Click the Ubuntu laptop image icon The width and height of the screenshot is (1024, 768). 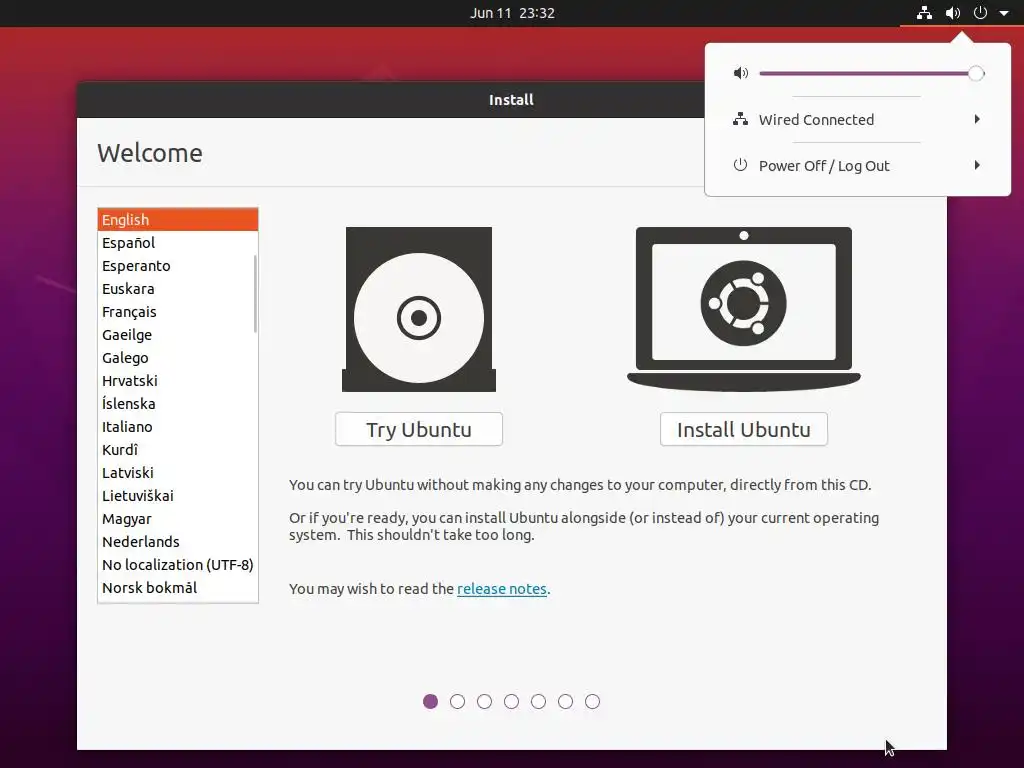point(744,310)
